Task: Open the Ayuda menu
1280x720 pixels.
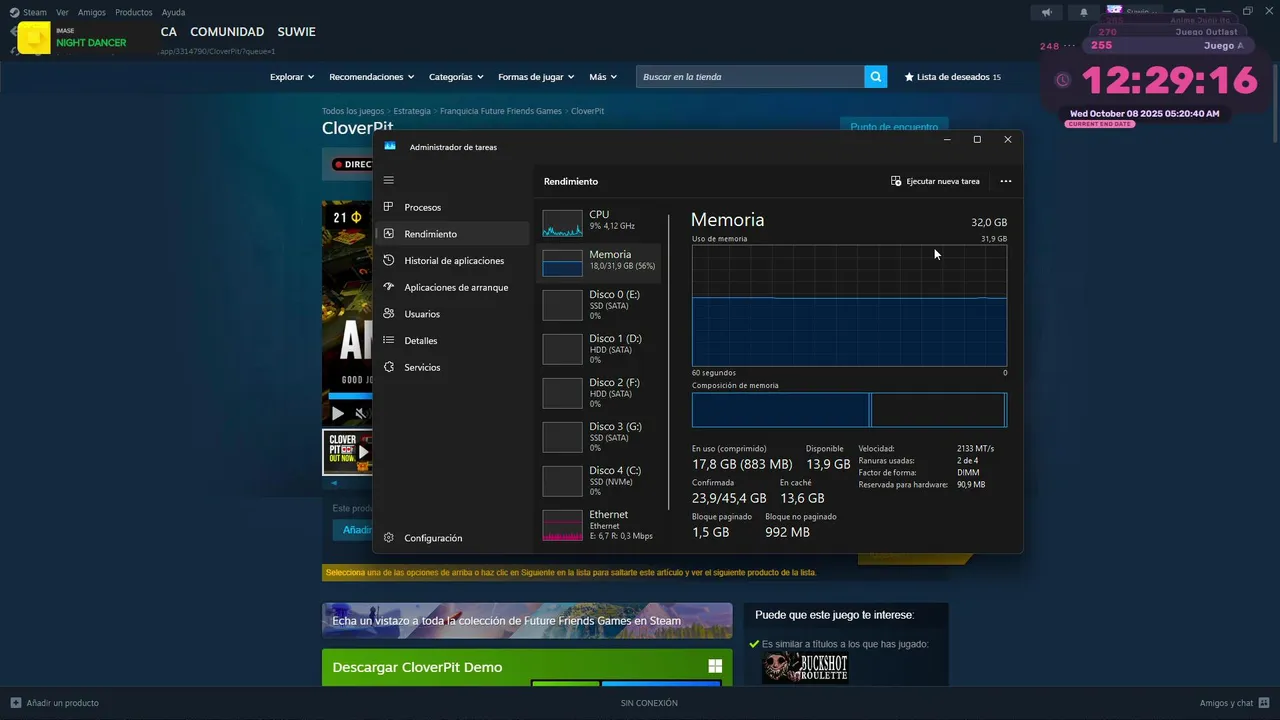Action: click(173, 13)
